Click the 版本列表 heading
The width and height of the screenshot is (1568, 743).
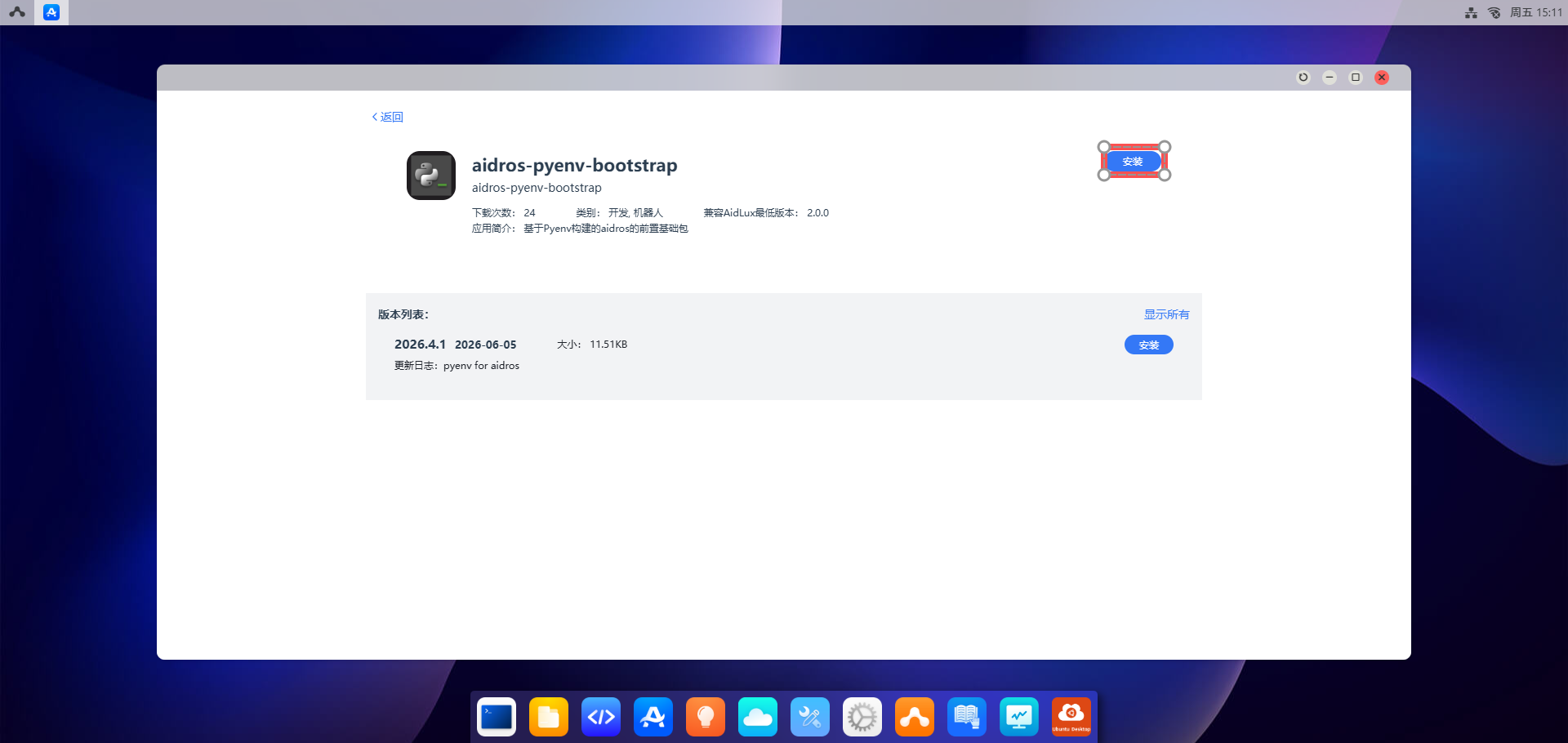tap(403, 314)
